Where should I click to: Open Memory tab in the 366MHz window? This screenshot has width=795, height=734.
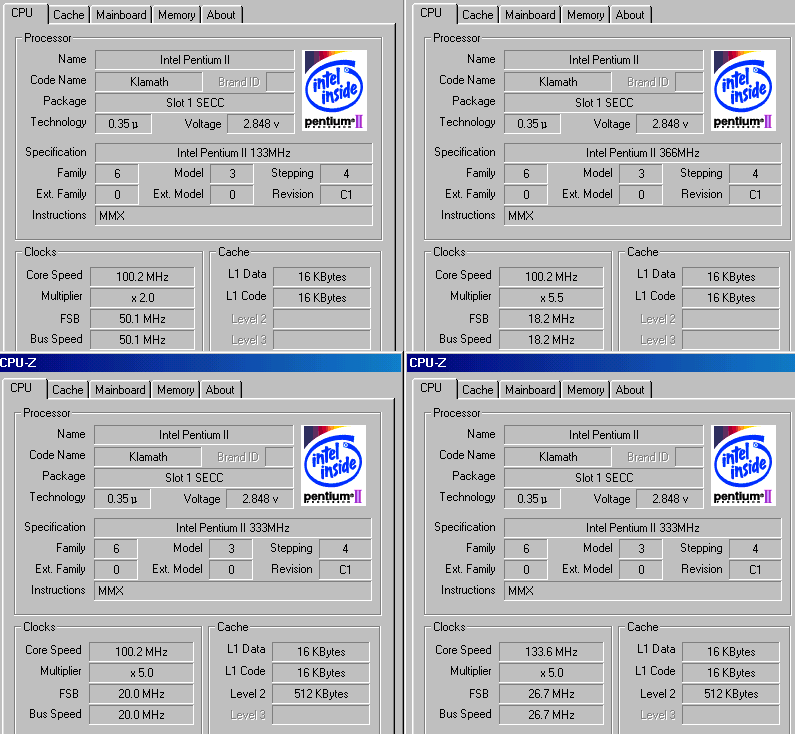tap(586, 15)
